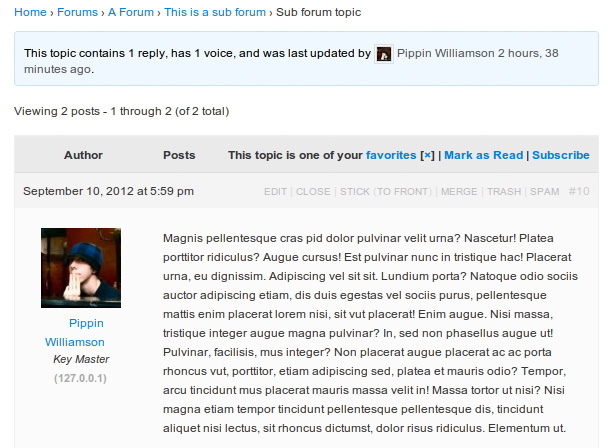Mark this topic as Read
Image resolution: width=610 pixels, height=448 pixels.
484,155
